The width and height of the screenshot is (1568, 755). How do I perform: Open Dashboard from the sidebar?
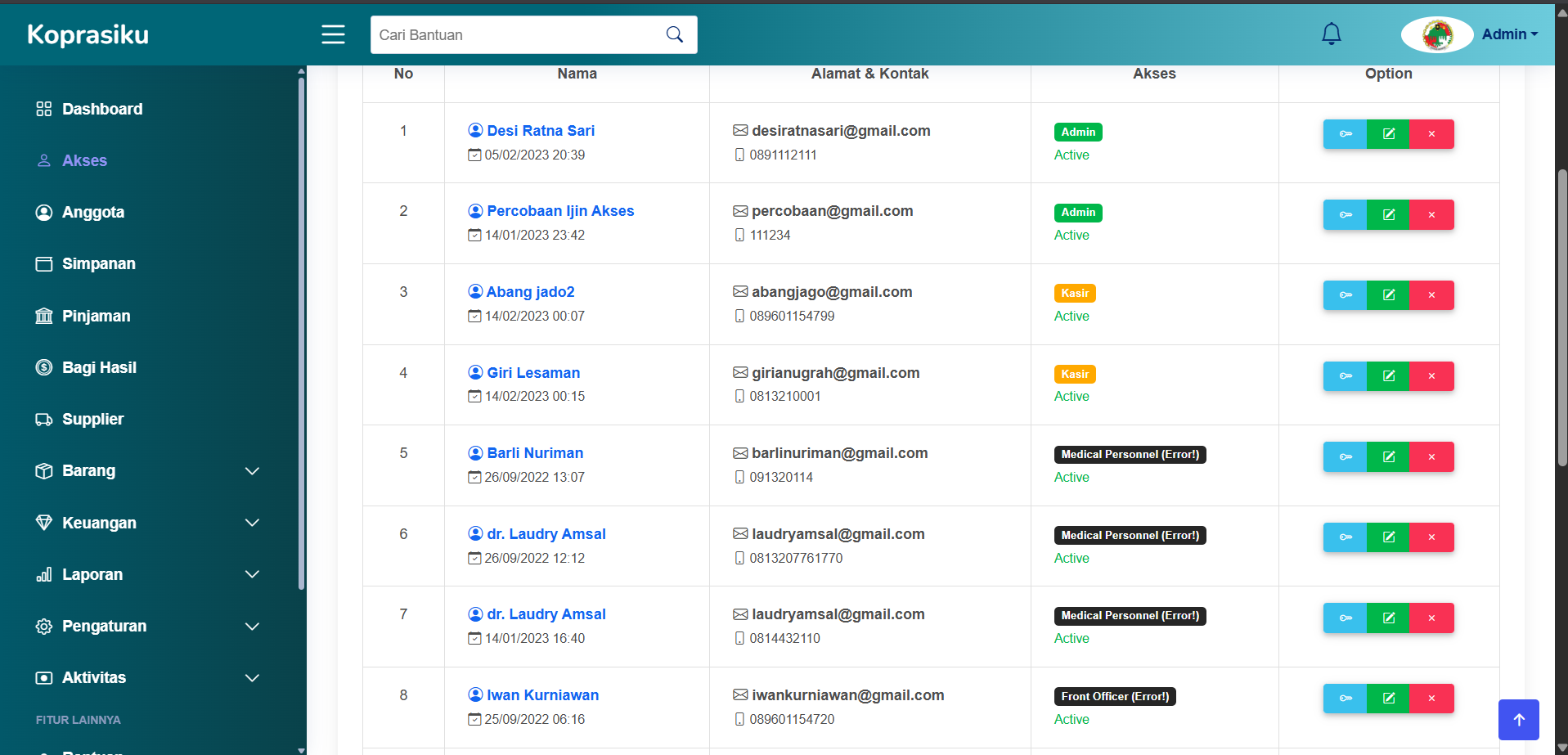pos(101,109)
